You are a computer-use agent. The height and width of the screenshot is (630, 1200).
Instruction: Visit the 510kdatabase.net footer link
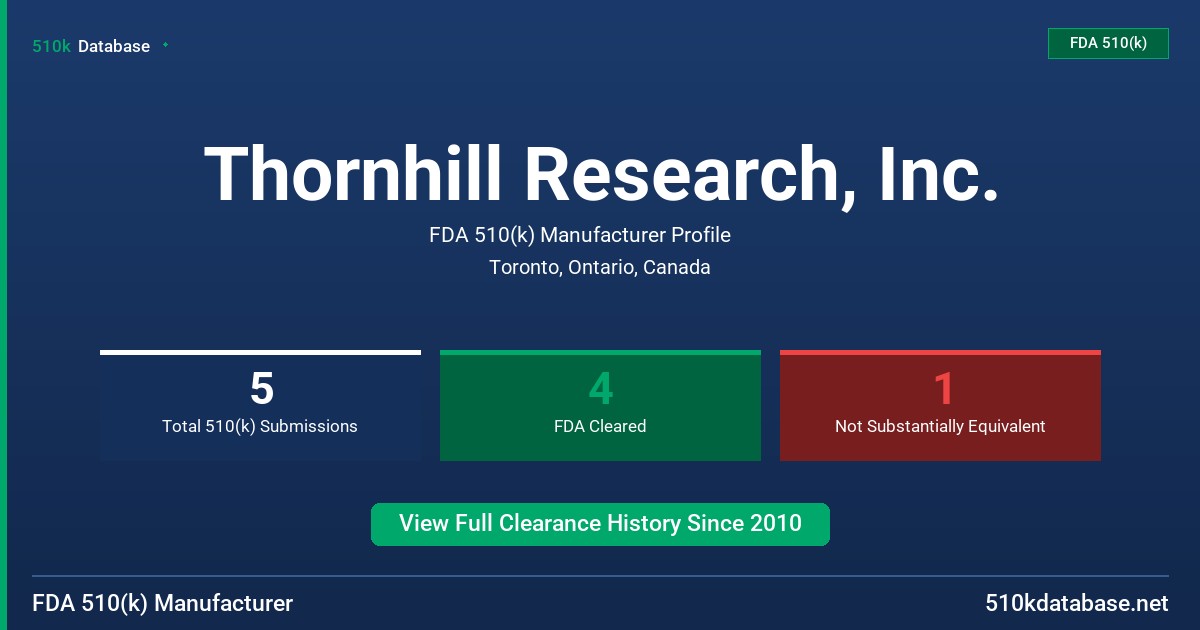pyautogui.click(x=1076, y=603)
